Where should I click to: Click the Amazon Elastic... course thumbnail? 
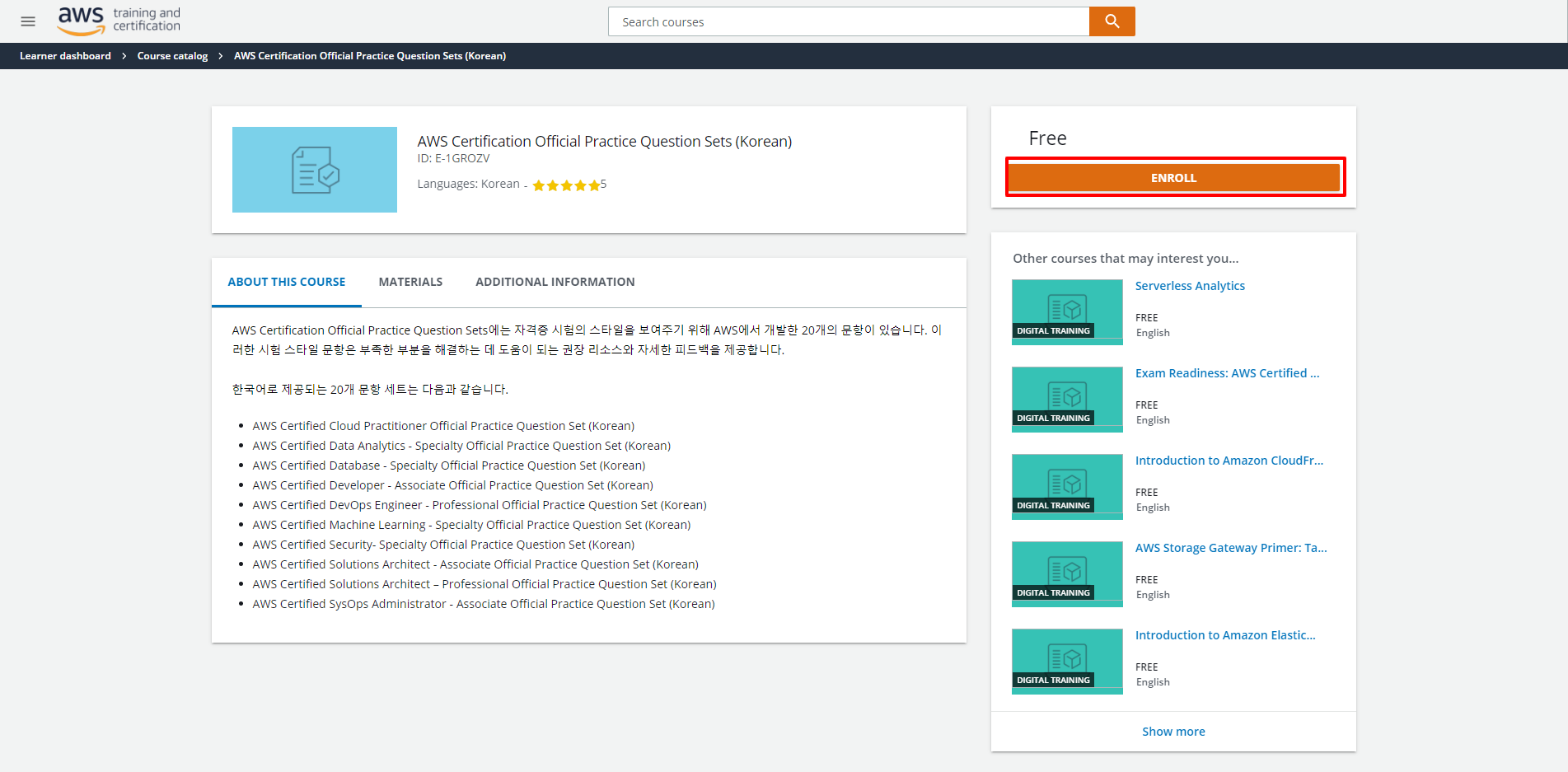pyautogui.click(x=1067, y=661)
